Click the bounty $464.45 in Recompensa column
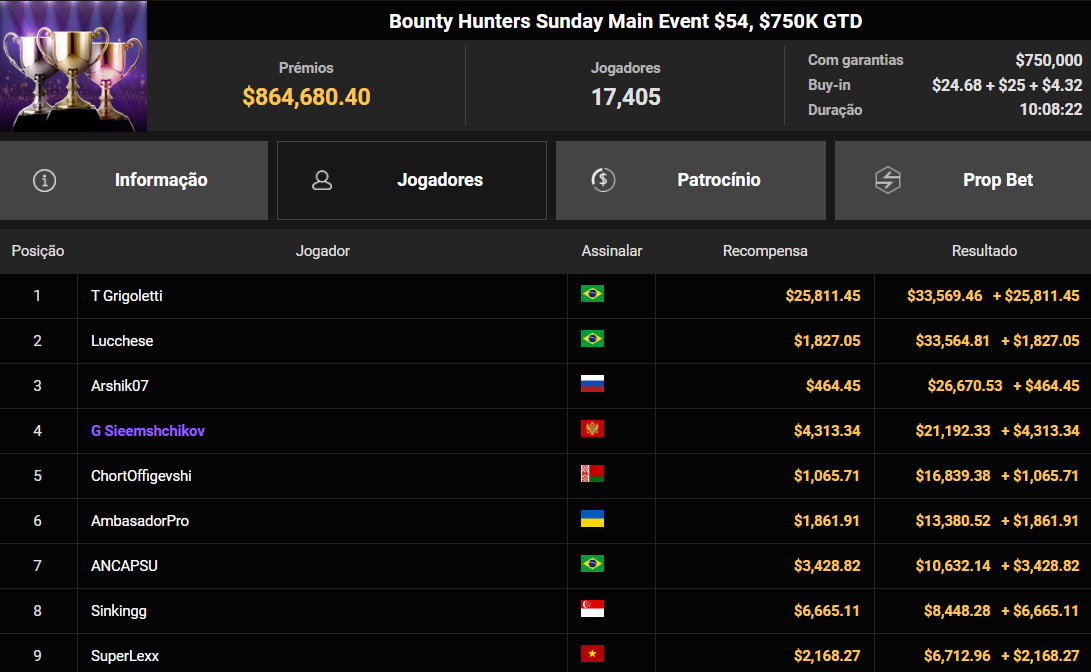The height and width of the screenshot is (672, 1091). tap(833, 385)
